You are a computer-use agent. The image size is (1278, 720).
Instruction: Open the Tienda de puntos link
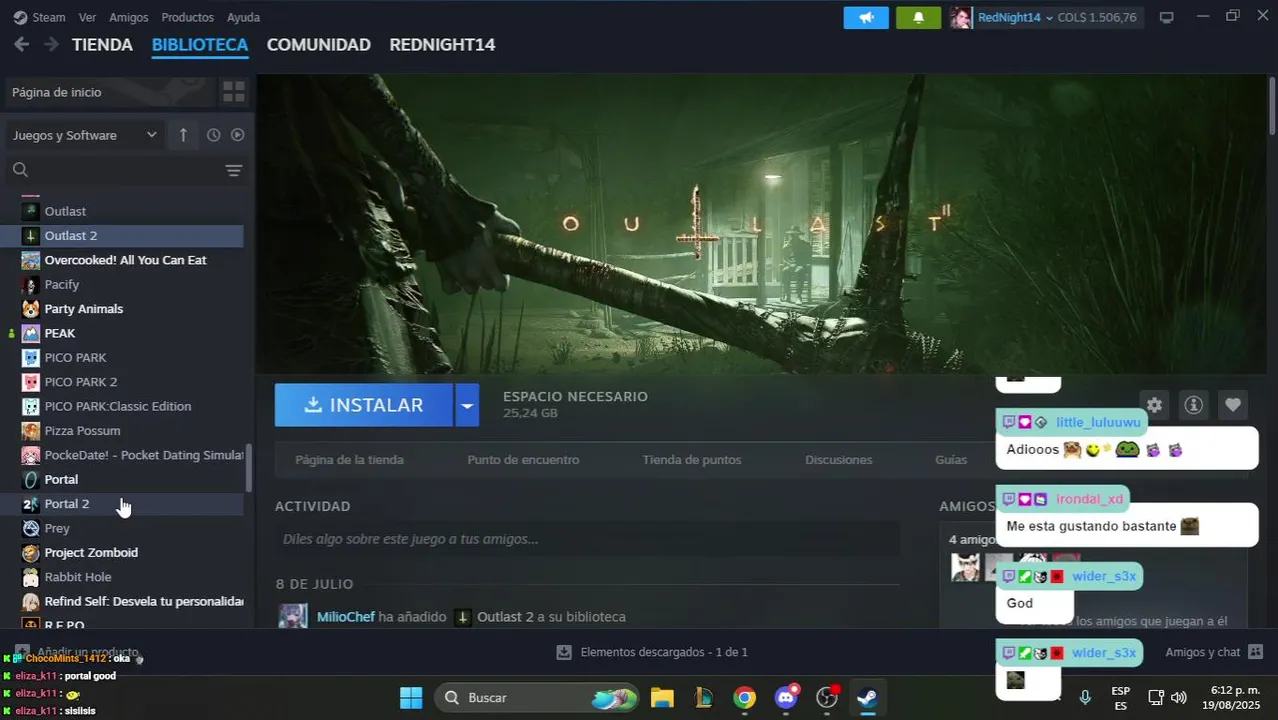(x=692, y=460)
